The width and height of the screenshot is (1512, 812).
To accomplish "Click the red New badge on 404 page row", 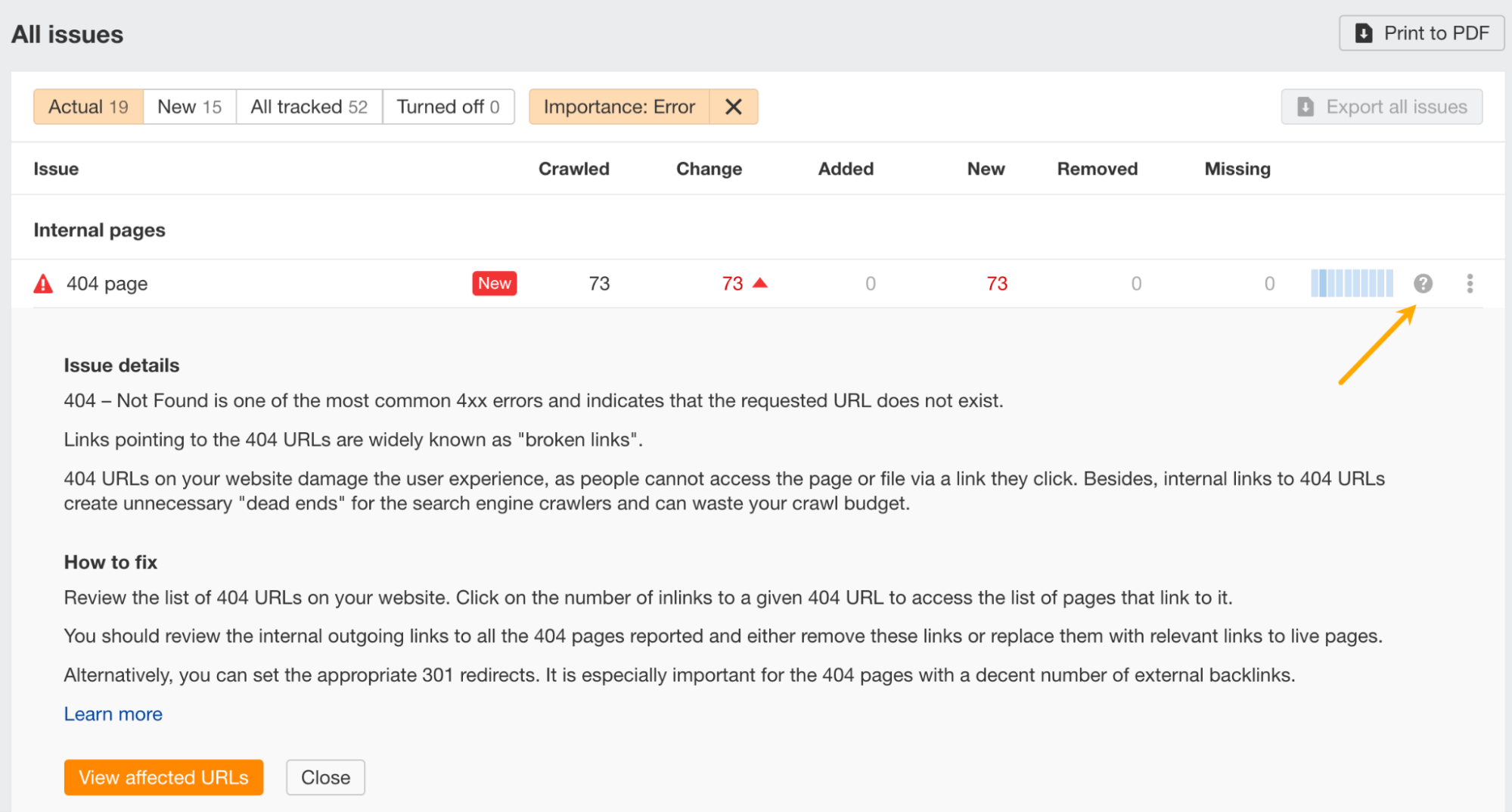I will coord(494,282).
